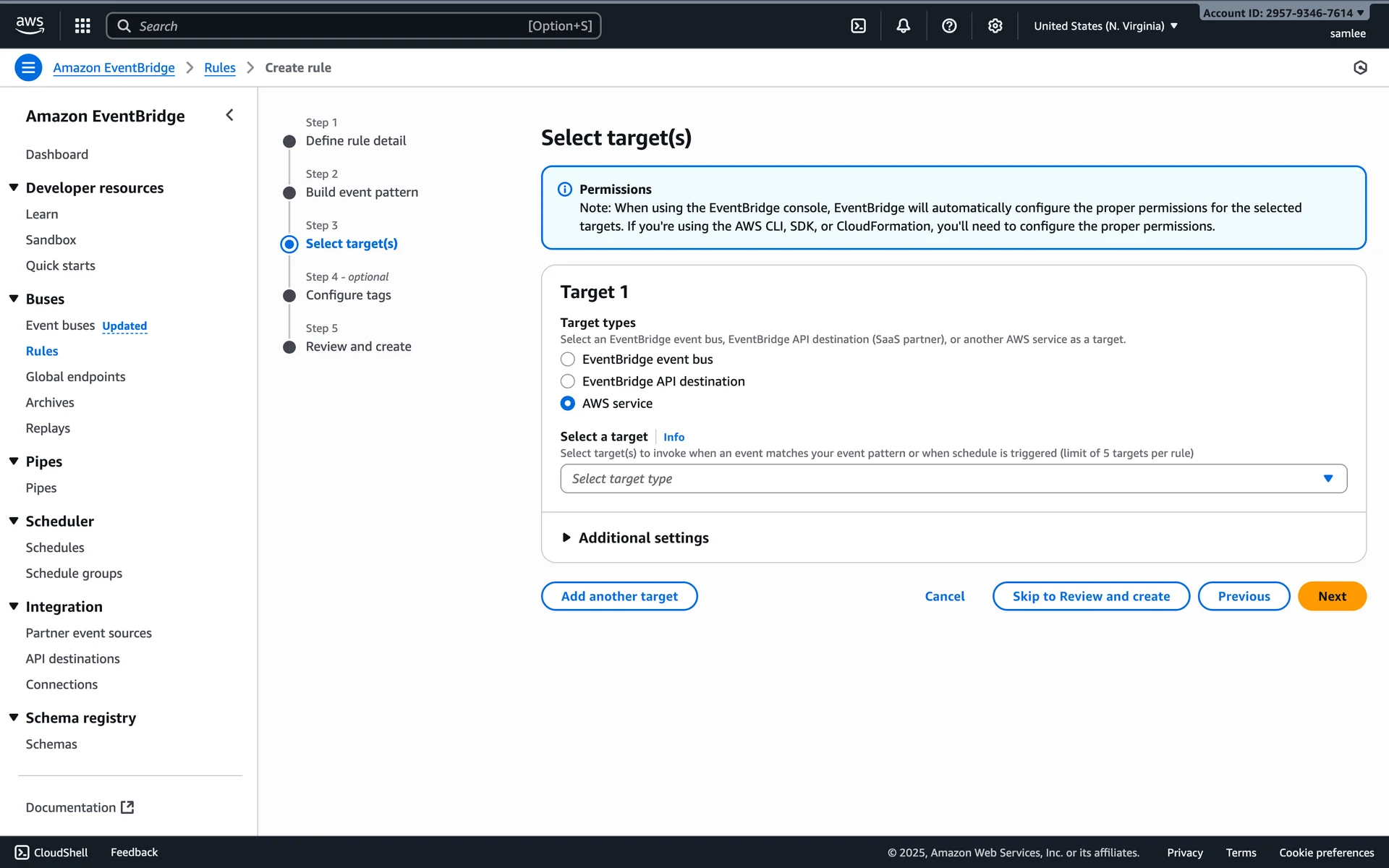Click the Info link beside Select a target
This screenshot has width=1389, height=868.
click(x=674, y=437)
